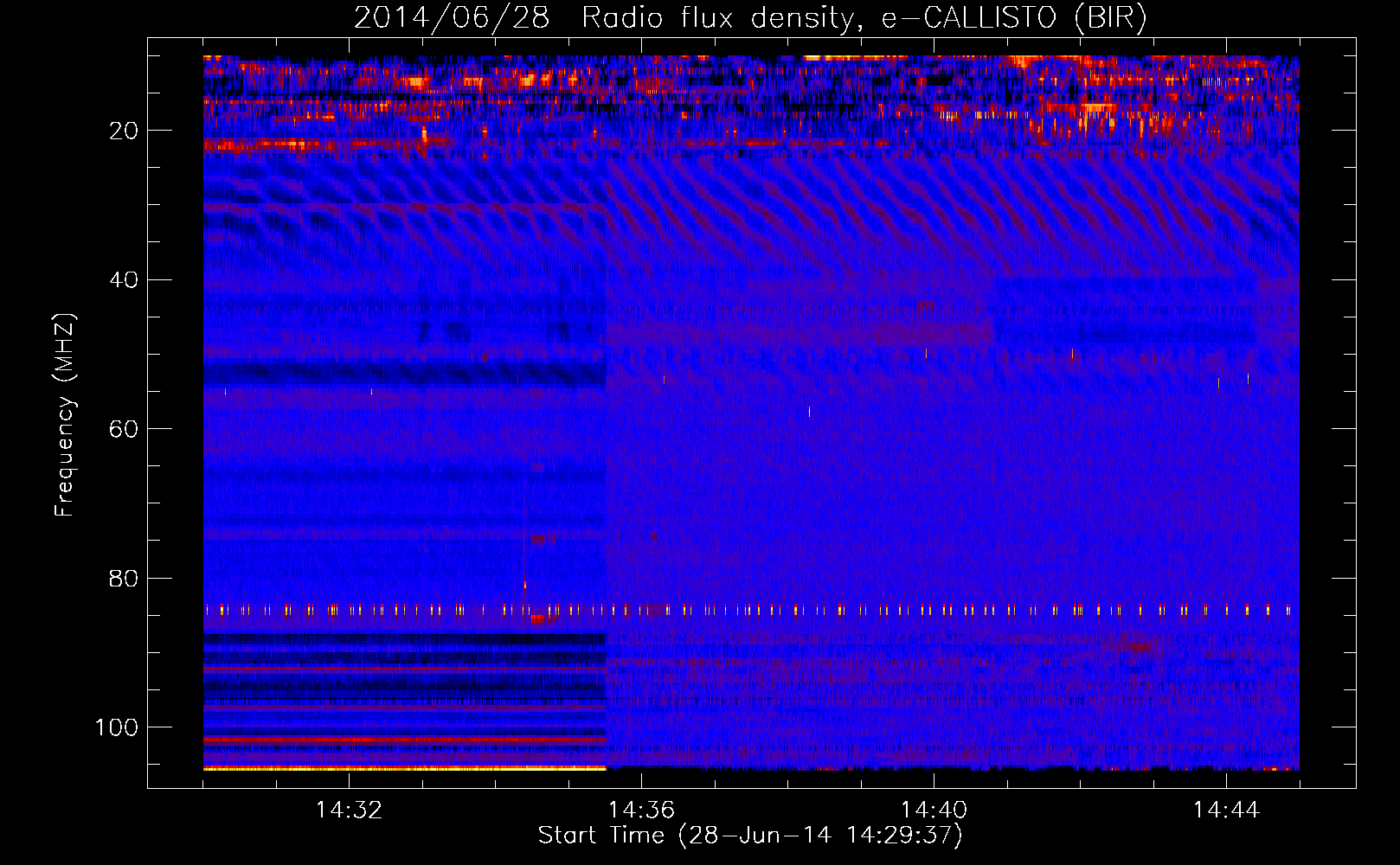Click the "Frequency (MHZ)" axis label
Screen dimensions: 1400x865
[x=65, y=414]
